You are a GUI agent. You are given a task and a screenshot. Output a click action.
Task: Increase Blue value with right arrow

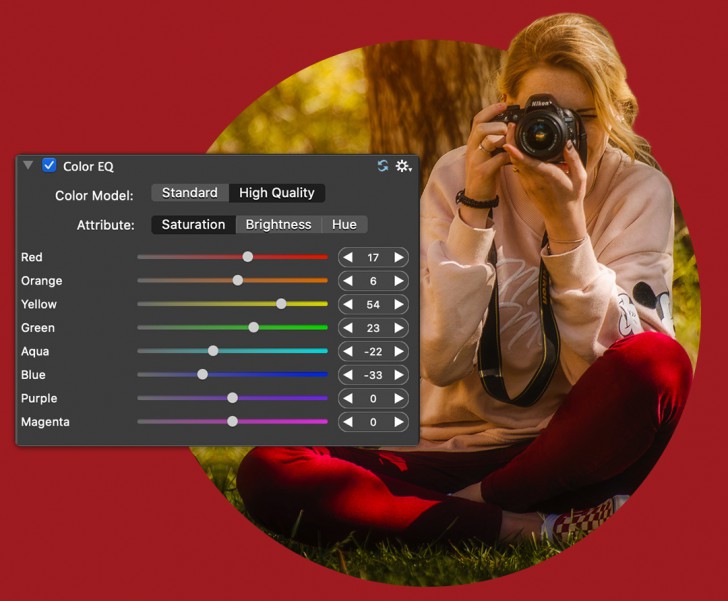pos(399,375)
